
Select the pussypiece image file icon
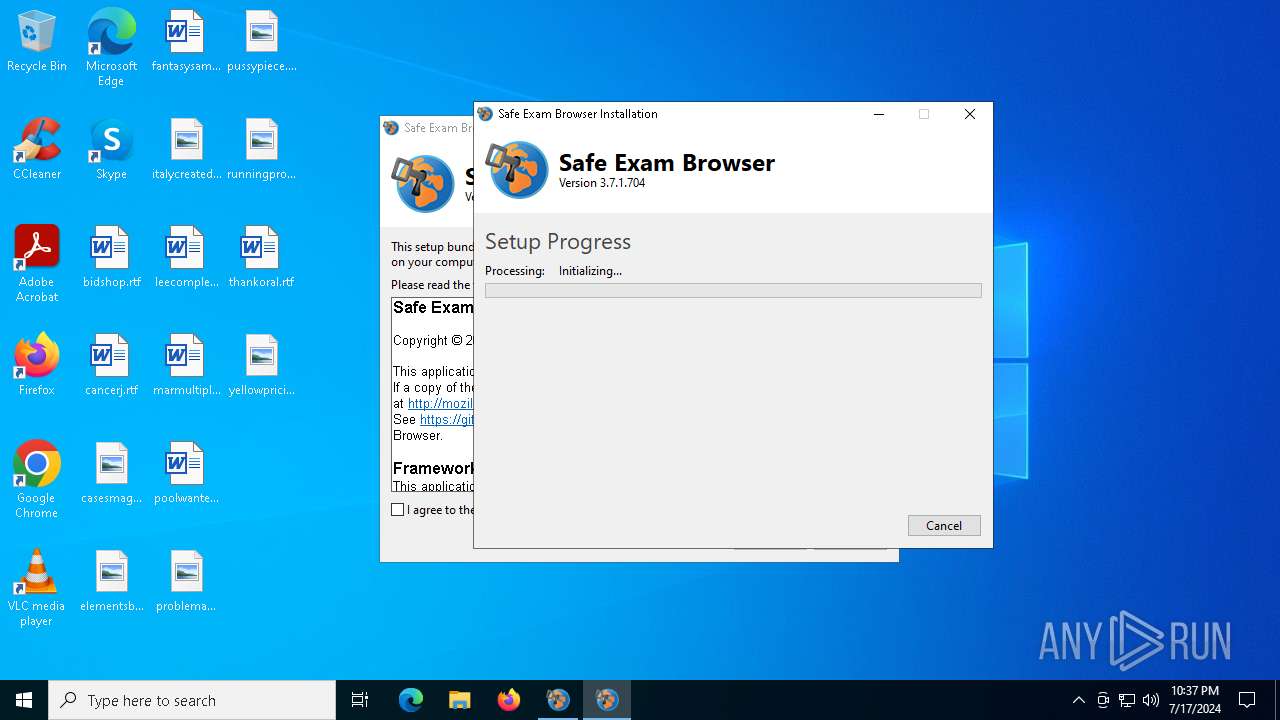[261, 42]
